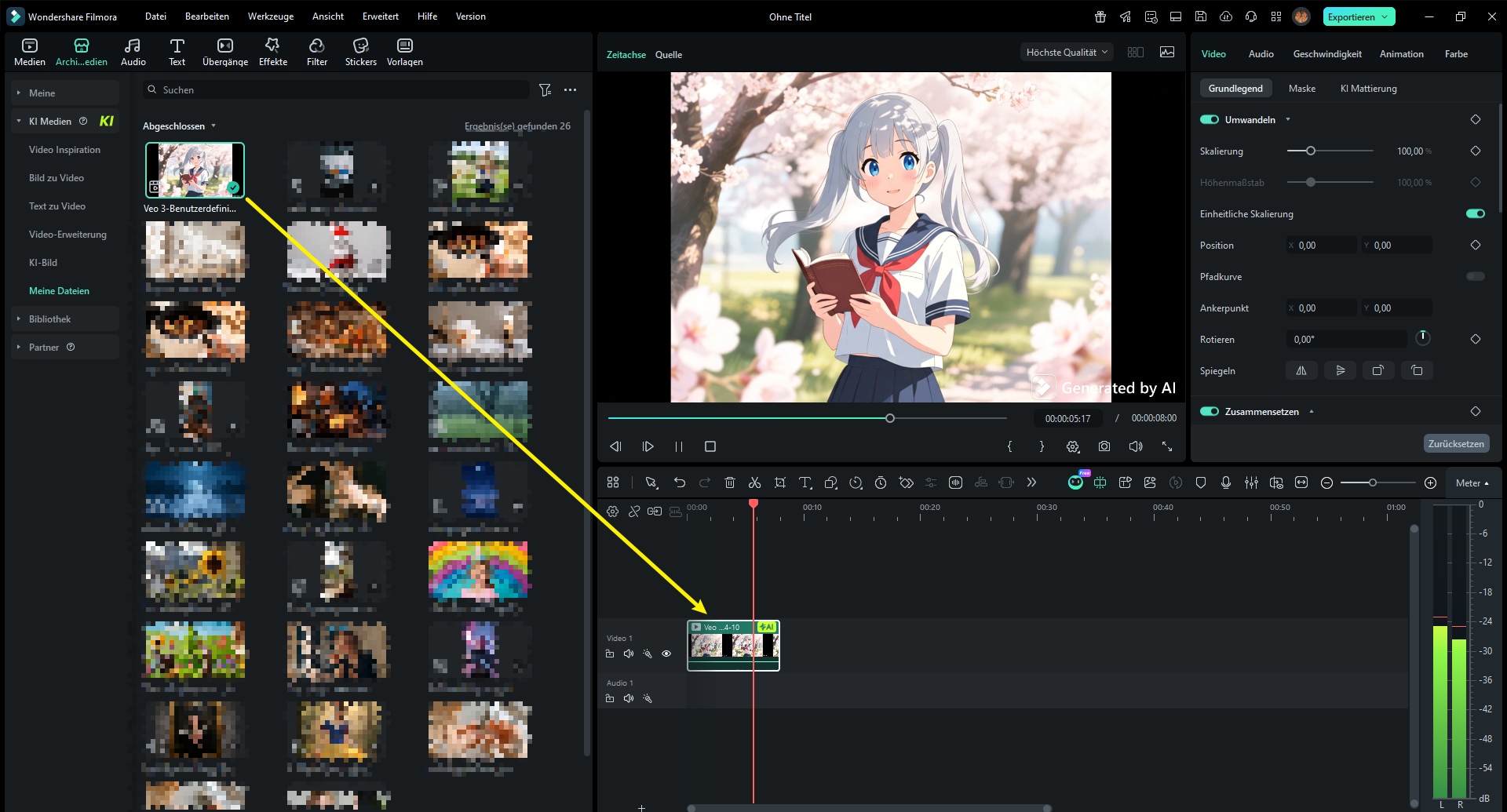Click the microphone voiceover icon
Image resolution: width=1507 pixels, height=812 pixels.
1225,482
